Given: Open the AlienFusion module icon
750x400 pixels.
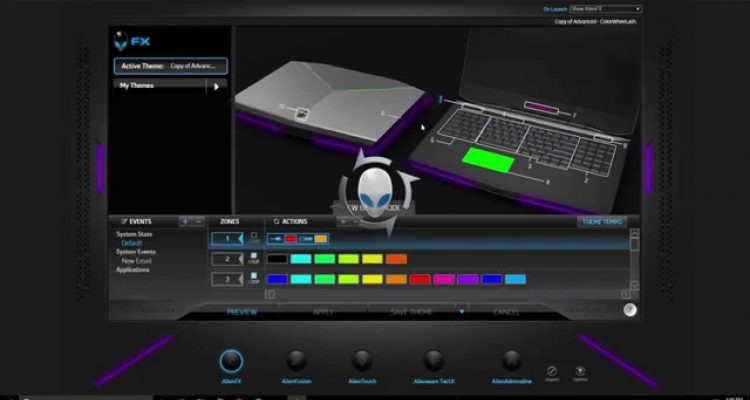Looking at the screenshot, I should pos(296,361).
